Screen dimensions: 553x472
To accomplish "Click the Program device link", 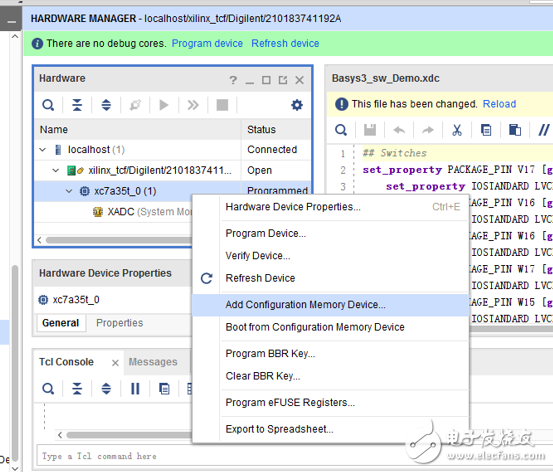I will pyautogui.click(x=207, y=43).
